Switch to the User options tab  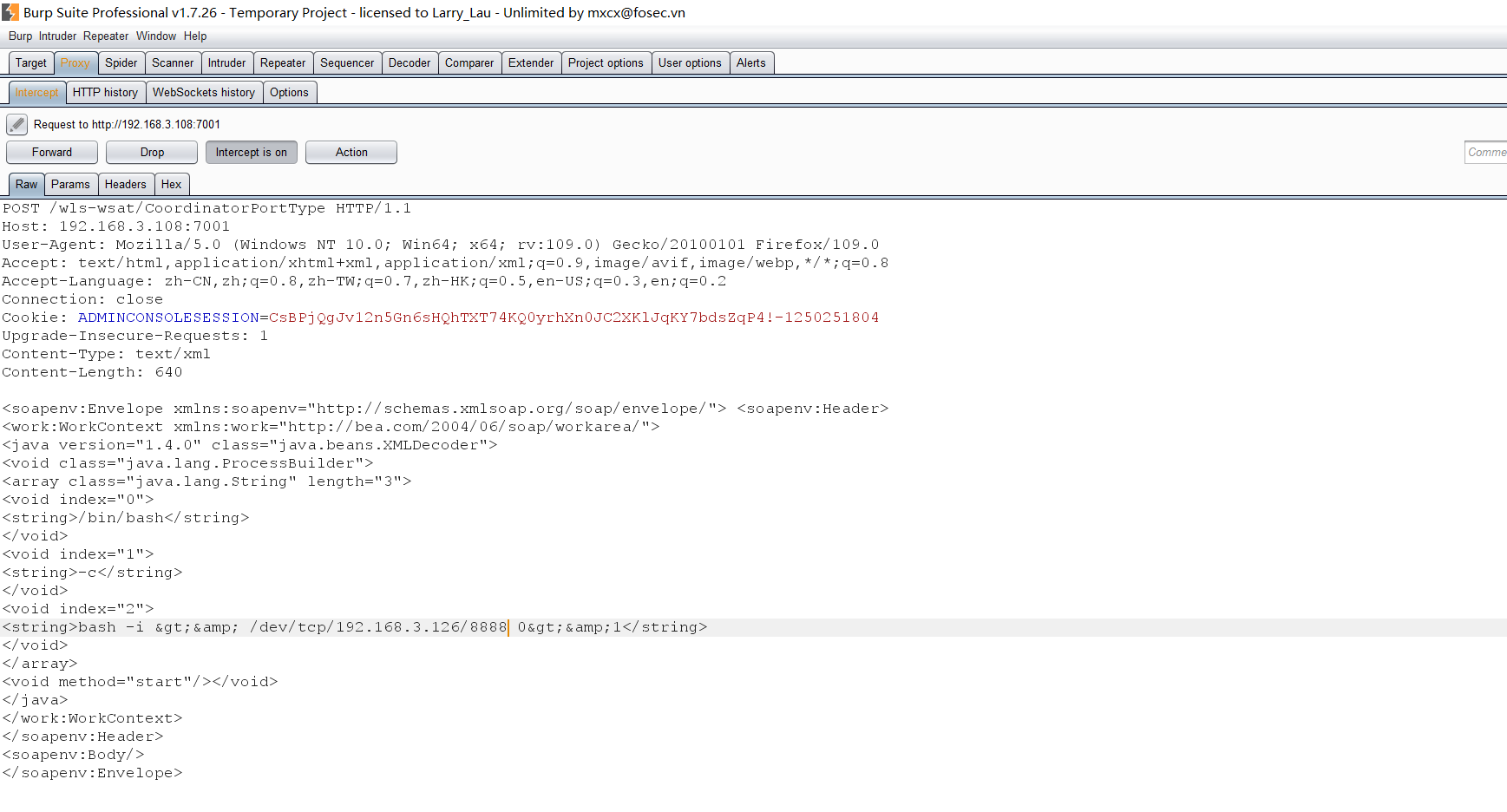[x=690, y=63]
